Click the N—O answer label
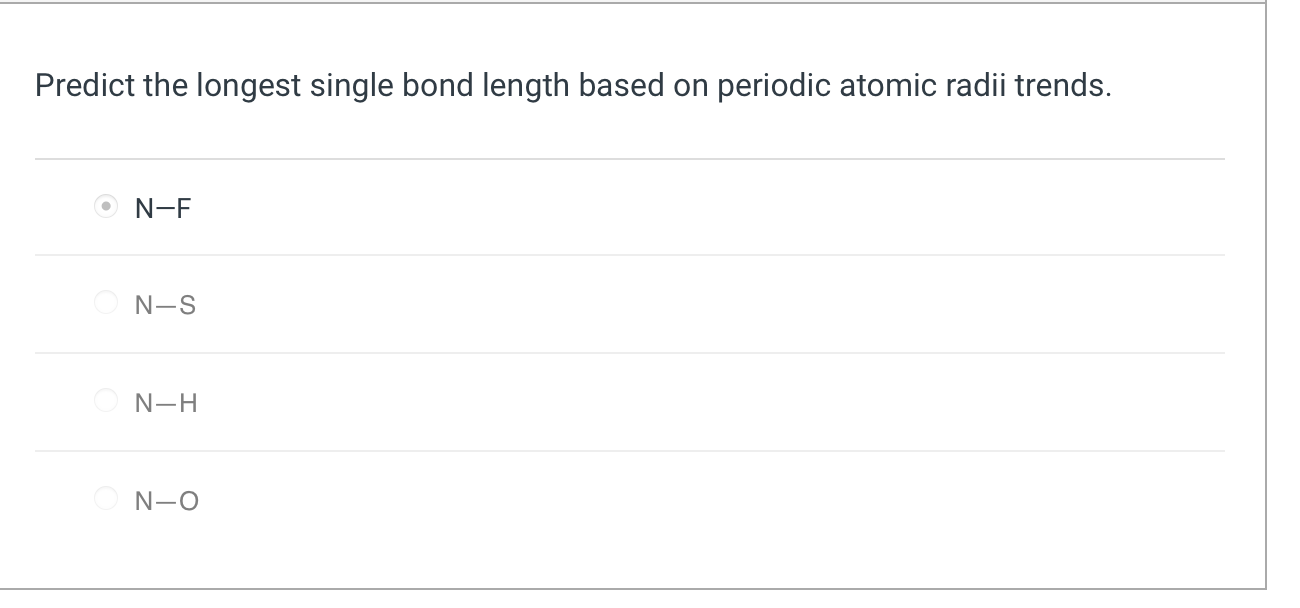 (166, 500)
